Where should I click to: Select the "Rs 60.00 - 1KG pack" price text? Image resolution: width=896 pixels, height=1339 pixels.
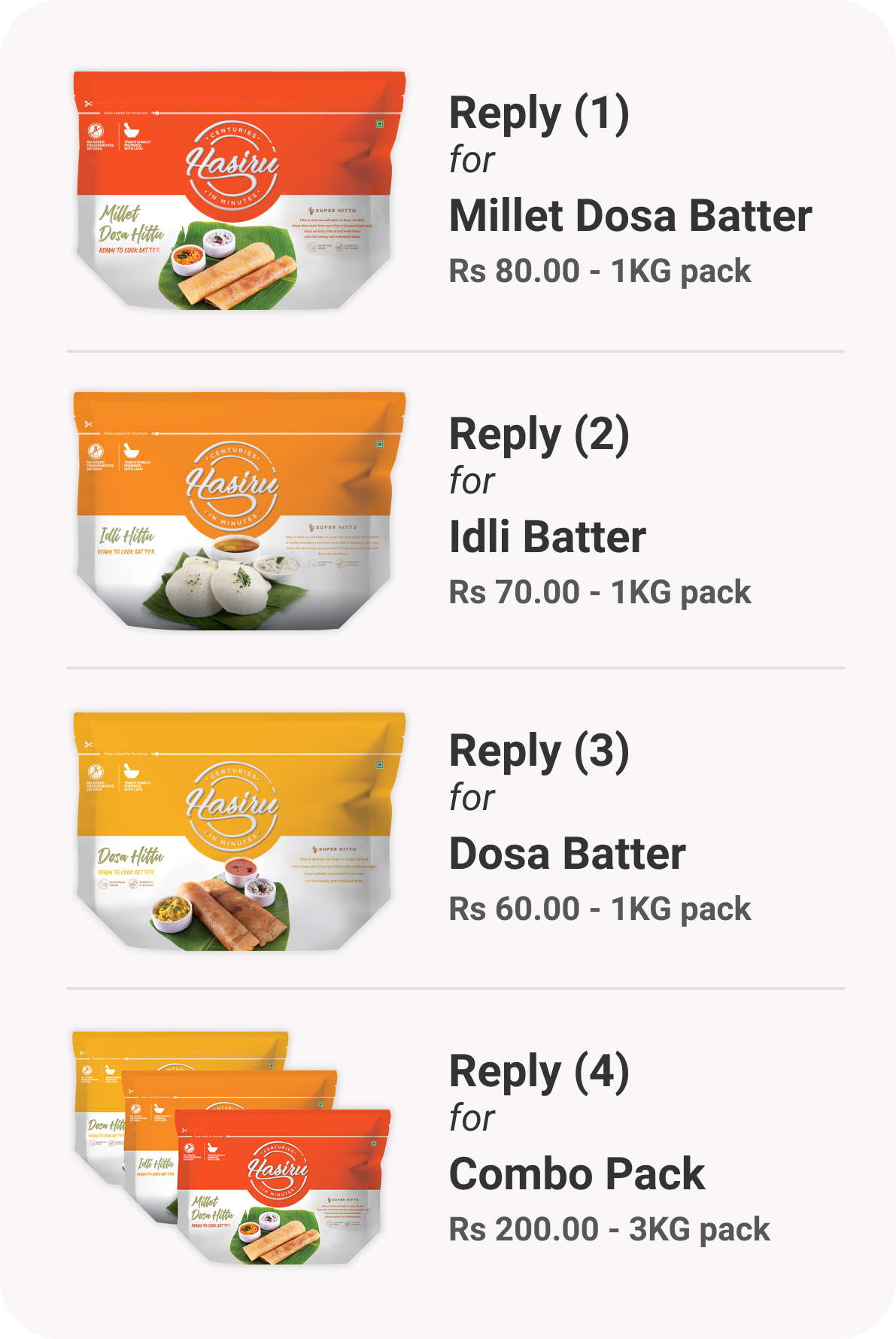pyautogui.click(x=600, y=909)
